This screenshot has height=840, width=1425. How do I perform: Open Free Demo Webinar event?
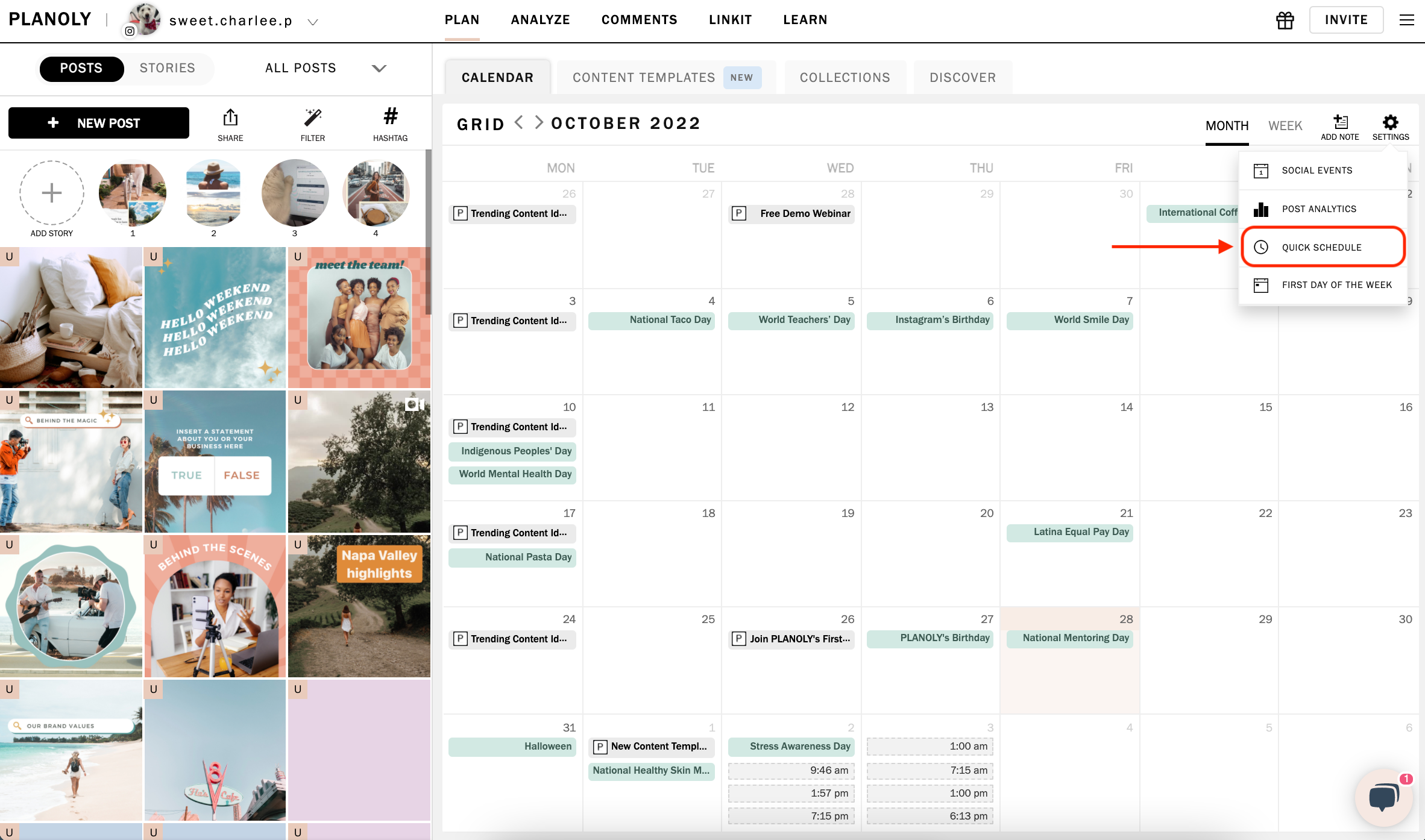pyautogui.click(x=791, y=213)
